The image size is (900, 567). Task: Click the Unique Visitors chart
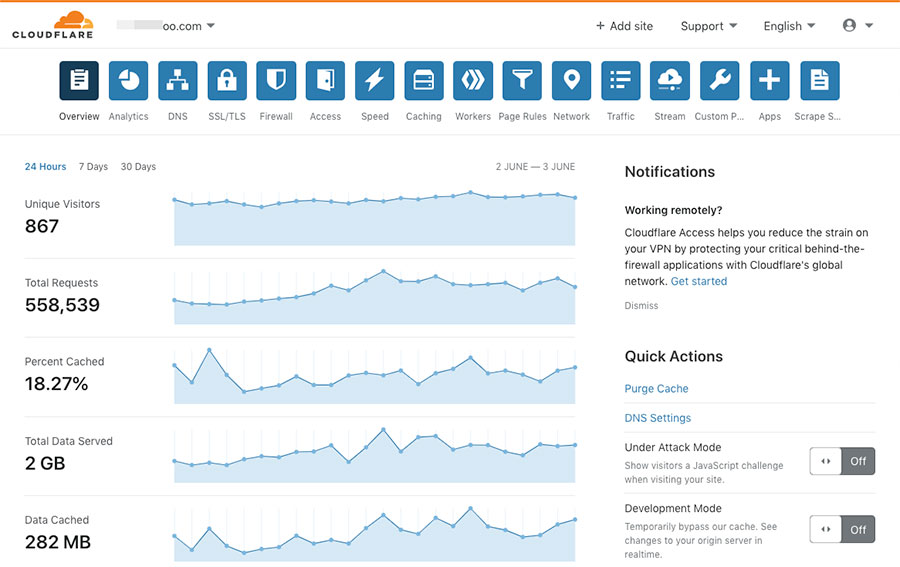click(x=375, y=219)
